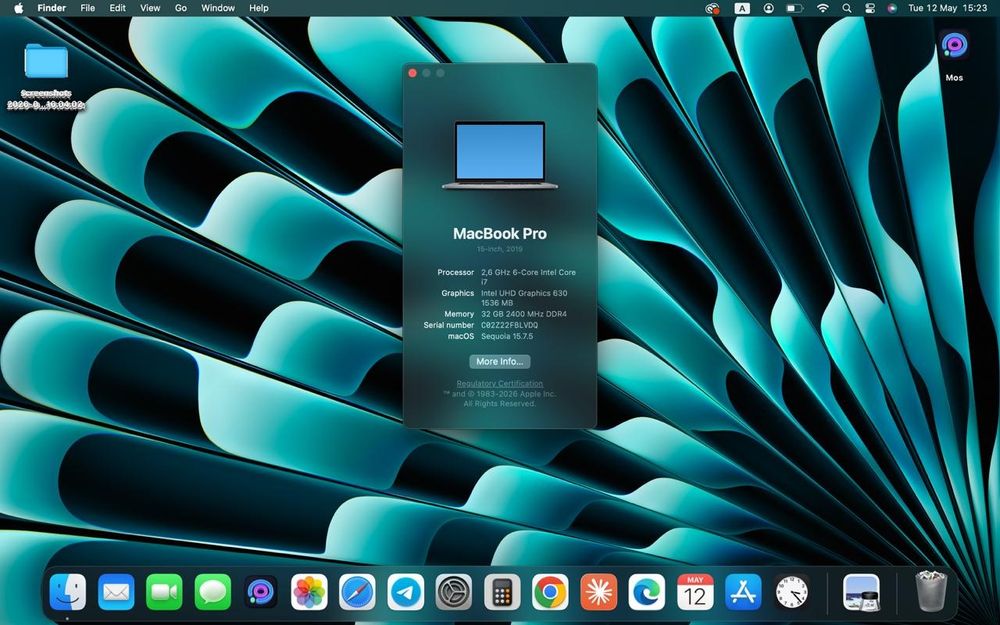Click the memory value 32 GB 2400 MHz DDR4
Image resolution: width=1000 pixels, height=625 pixels.
524,314
